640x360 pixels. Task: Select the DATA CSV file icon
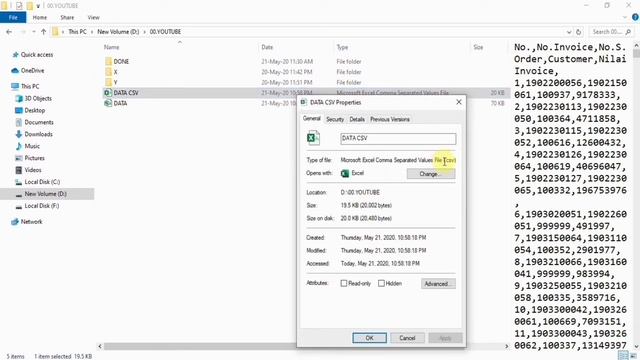(108, 93)
